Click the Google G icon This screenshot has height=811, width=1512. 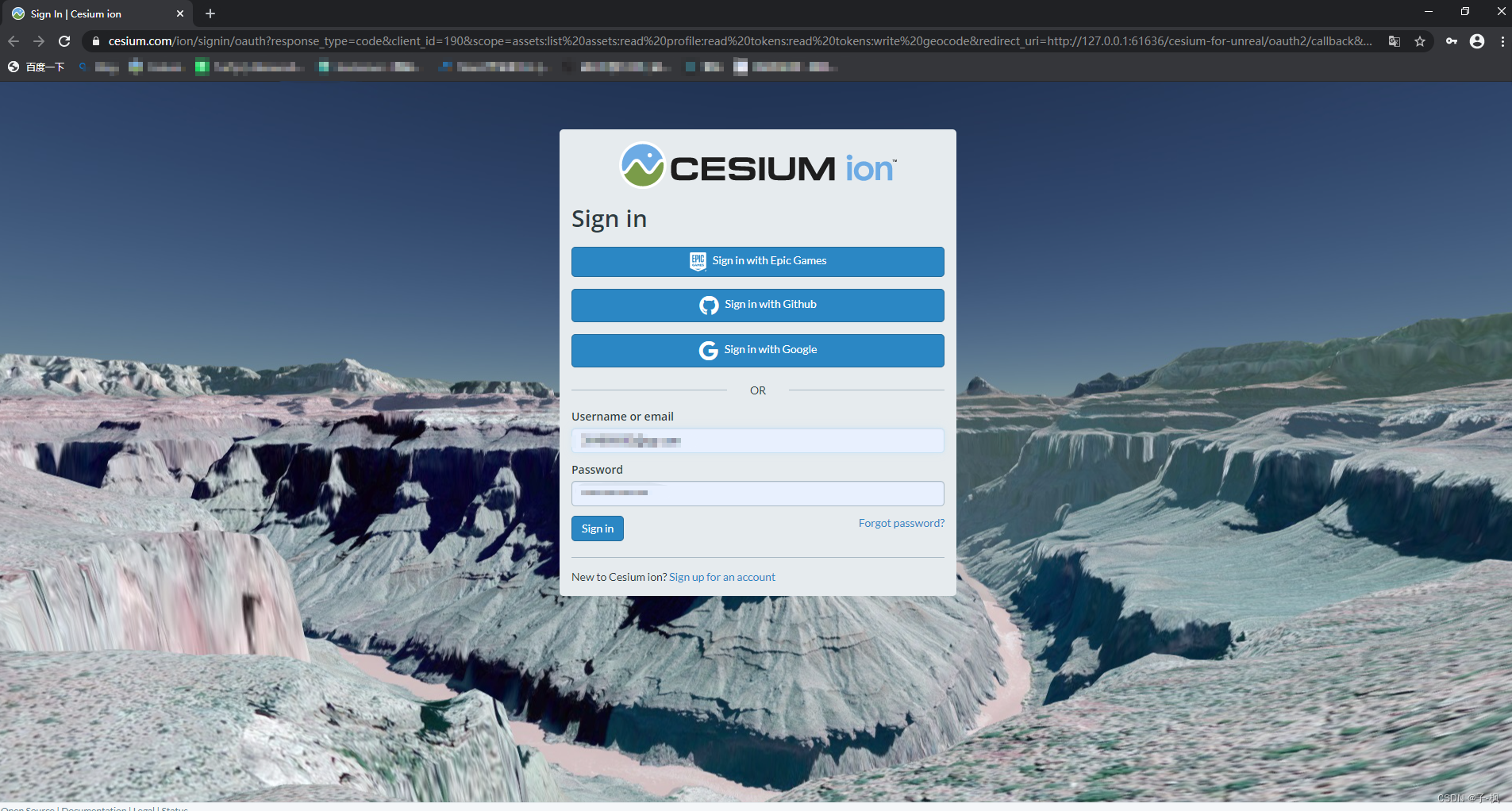click(708, 351)
